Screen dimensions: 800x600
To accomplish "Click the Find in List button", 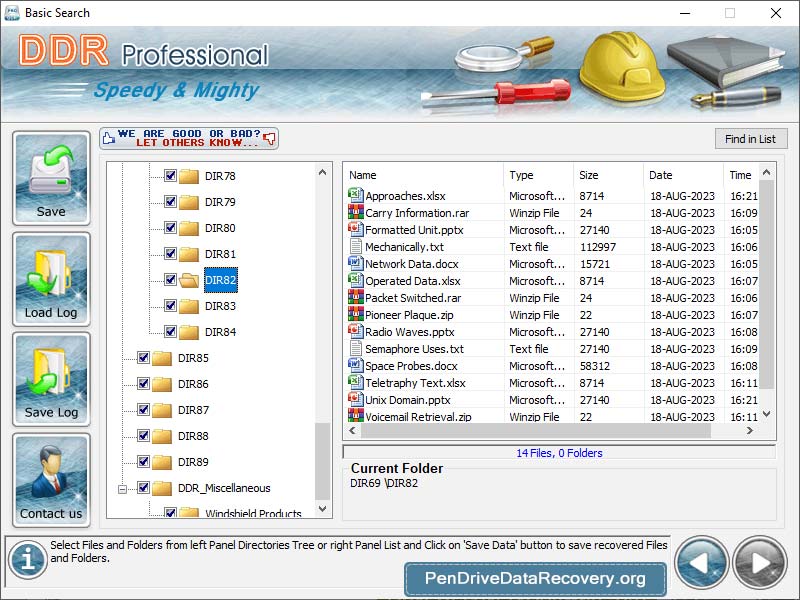I will point(750,139).
